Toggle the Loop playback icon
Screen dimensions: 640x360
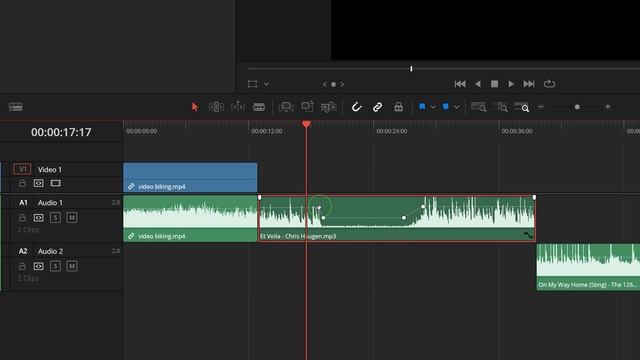click(549, 84)
